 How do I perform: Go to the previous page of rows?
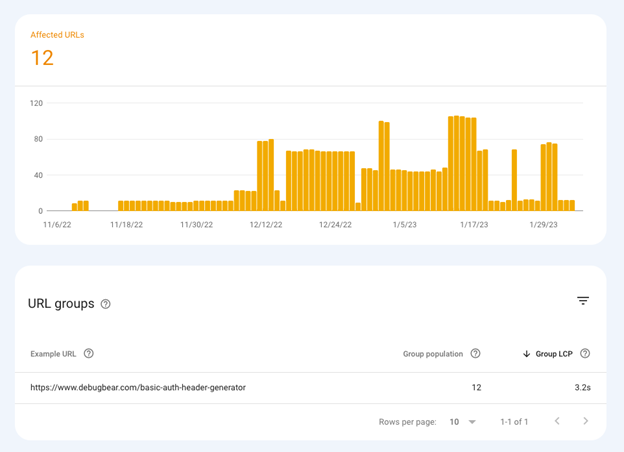click(557, 422)
